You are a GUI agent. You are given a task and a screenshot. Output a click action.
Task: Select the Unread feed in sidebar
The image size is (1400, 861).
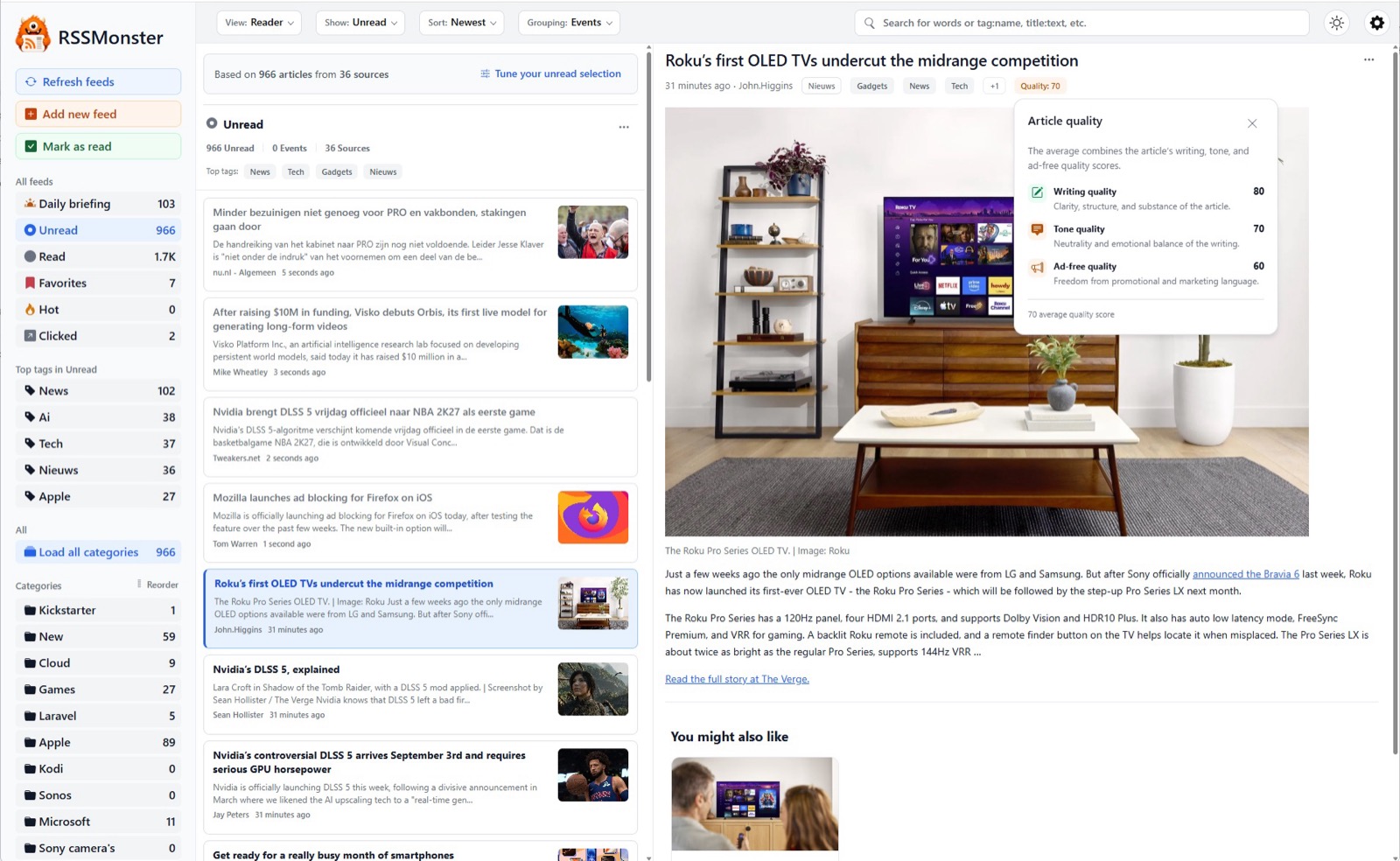coord(98,230)
